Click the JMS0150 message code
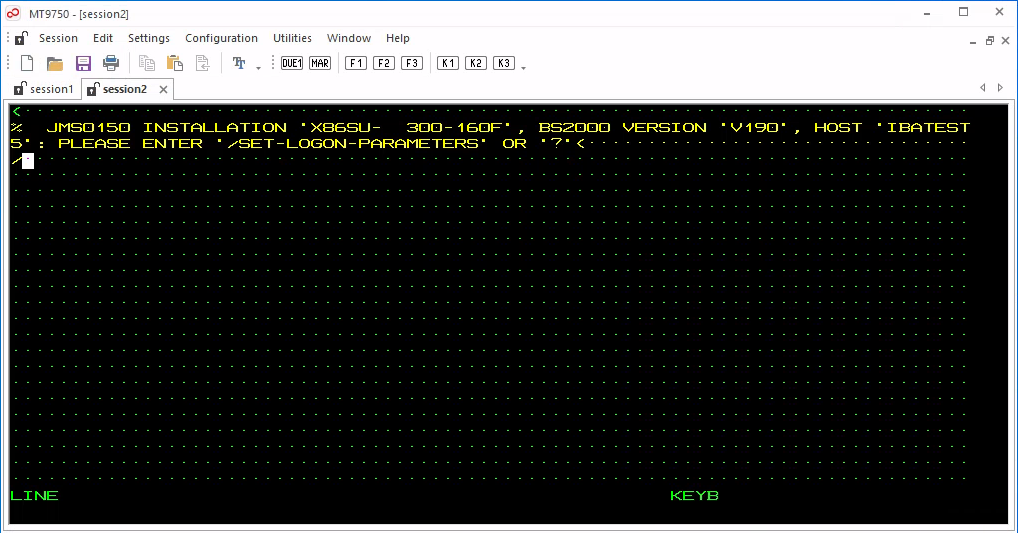1018x533 pixels. click(88, 127)
